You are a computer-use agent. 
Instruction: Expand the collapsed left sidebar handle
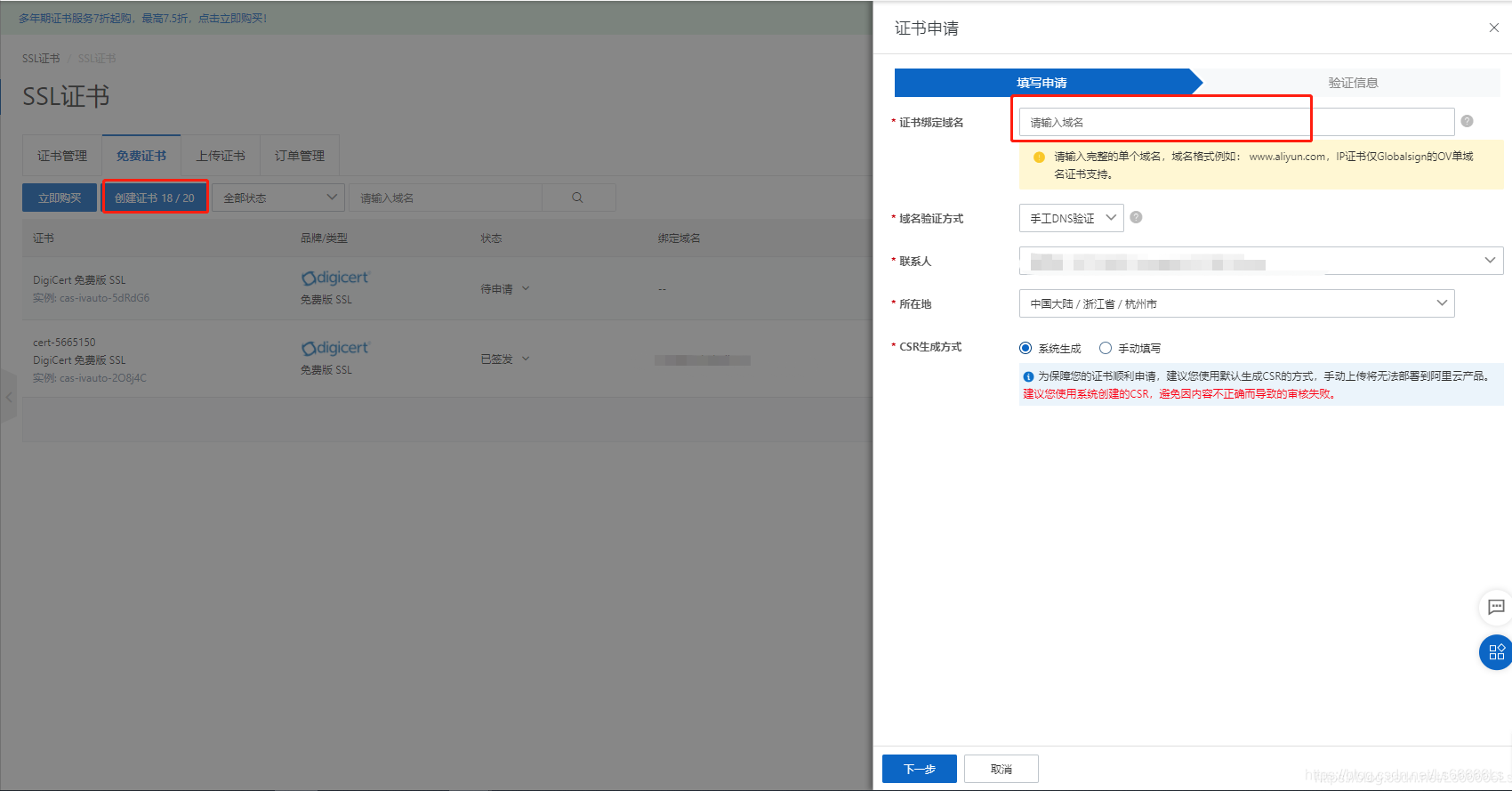click(9, 397)
